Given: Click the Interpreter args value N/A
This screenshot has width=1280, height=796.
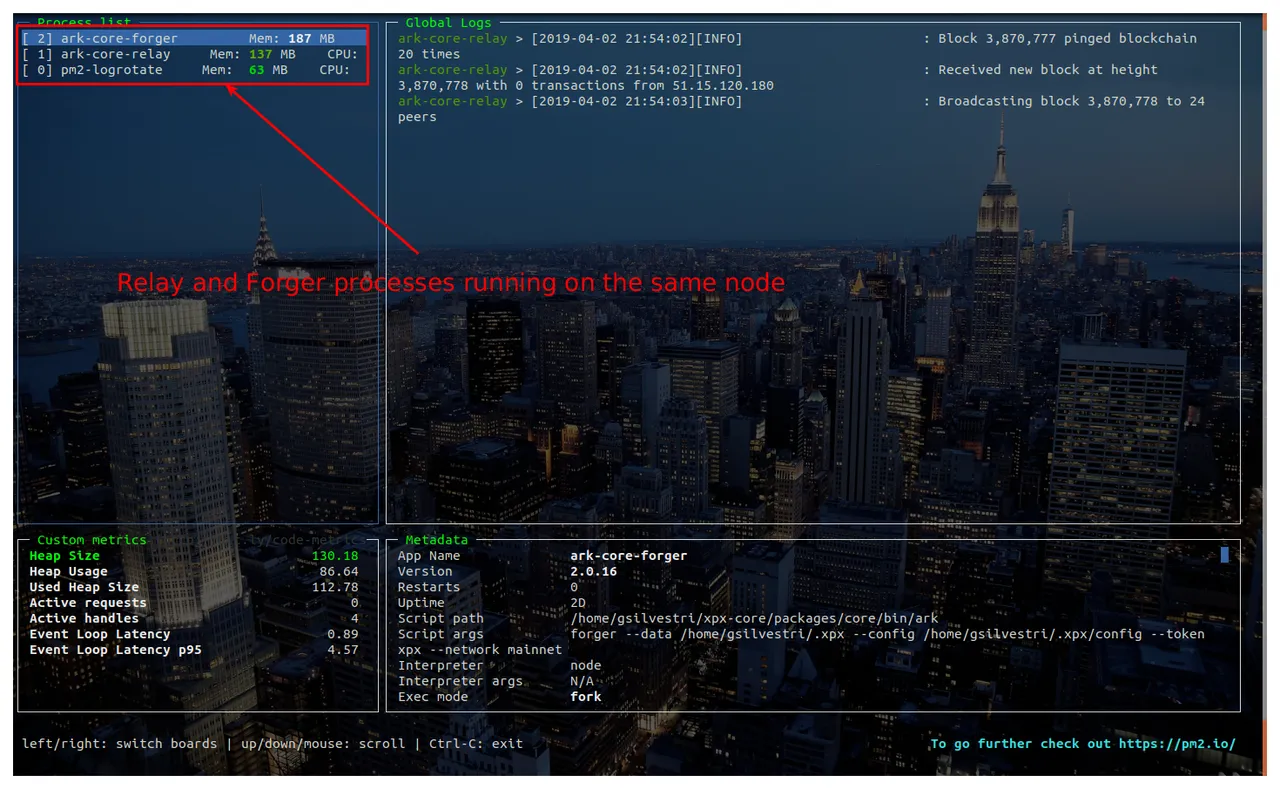Looking at the screenshot, I should coord(582,681).
